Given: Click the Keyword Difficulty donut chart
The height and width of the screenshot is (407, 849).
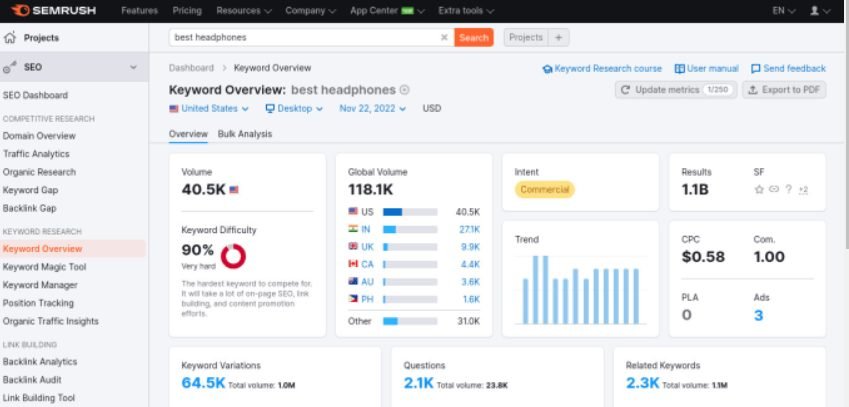Looking at the screenshot, I should pos(233,256).
